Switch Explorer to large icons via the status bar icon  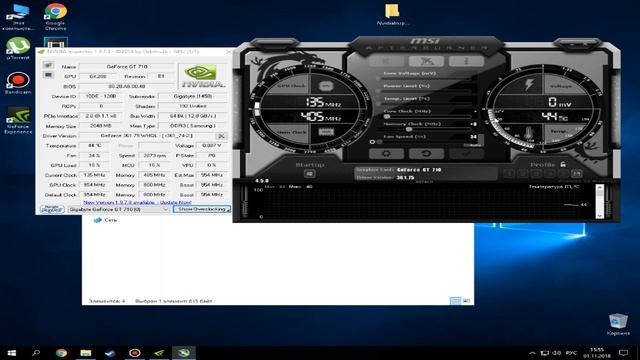coord(466,301)
